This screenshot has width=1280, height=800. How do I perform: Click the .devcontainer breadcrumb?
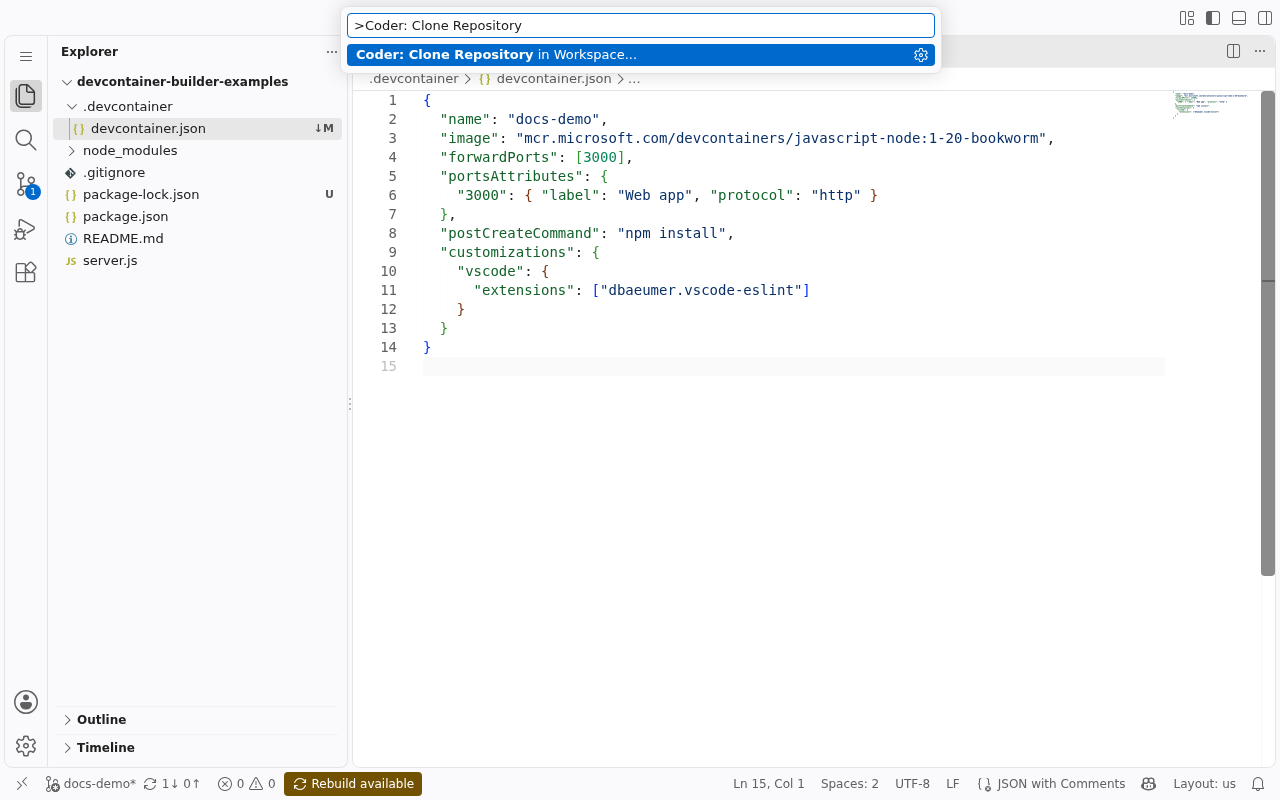[414, 78]
